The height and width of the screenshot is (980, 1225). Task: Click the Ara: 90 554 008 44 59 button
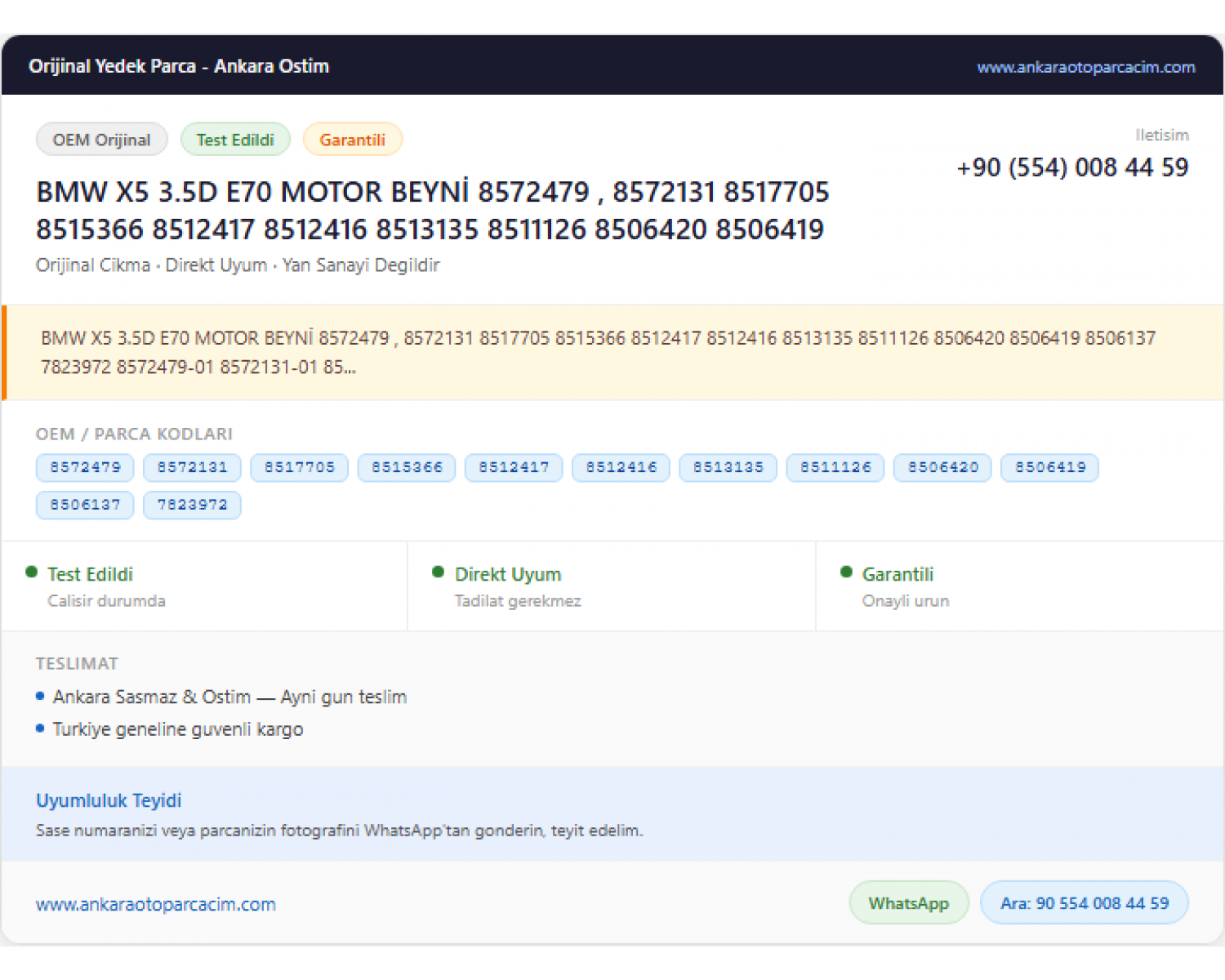[x=1085, y=903]
